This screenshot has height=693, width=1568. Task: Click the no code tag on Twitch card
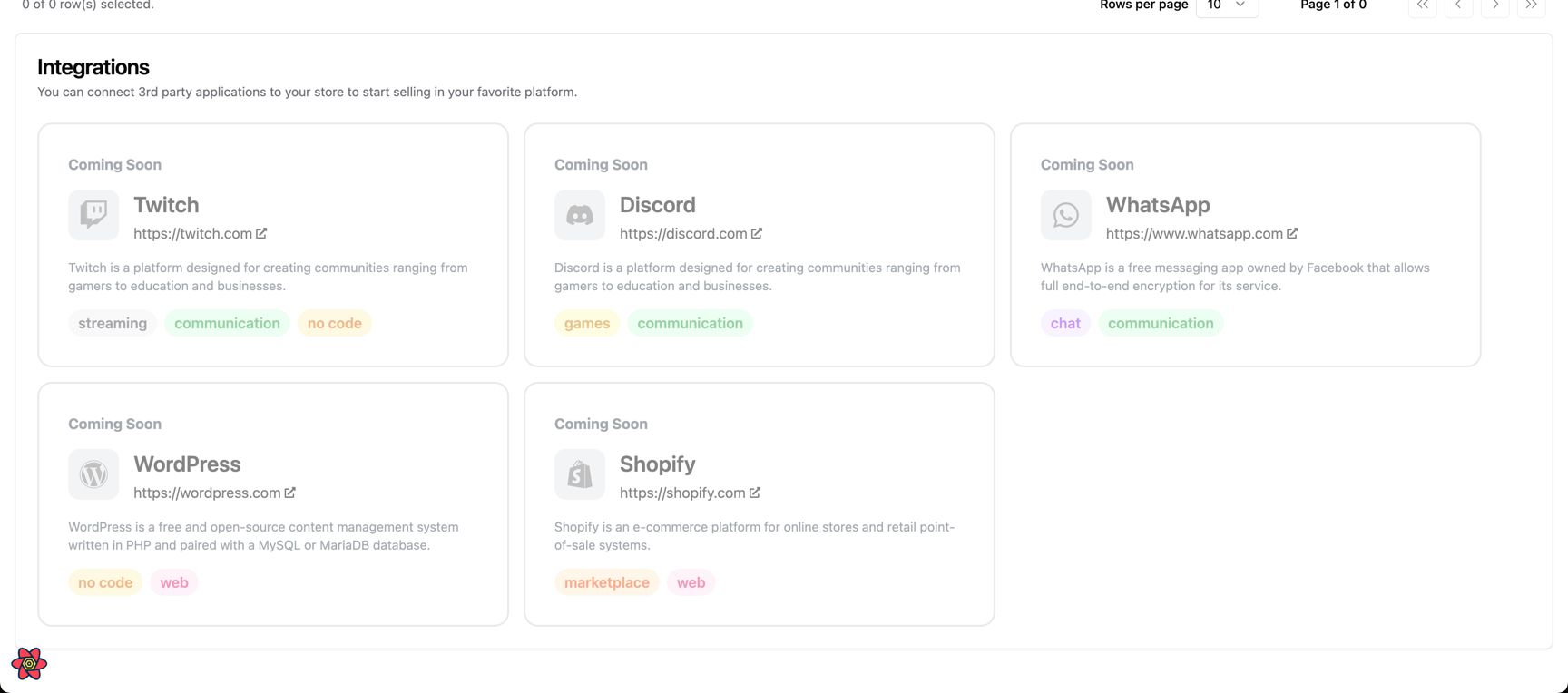[x=335, y=323]
